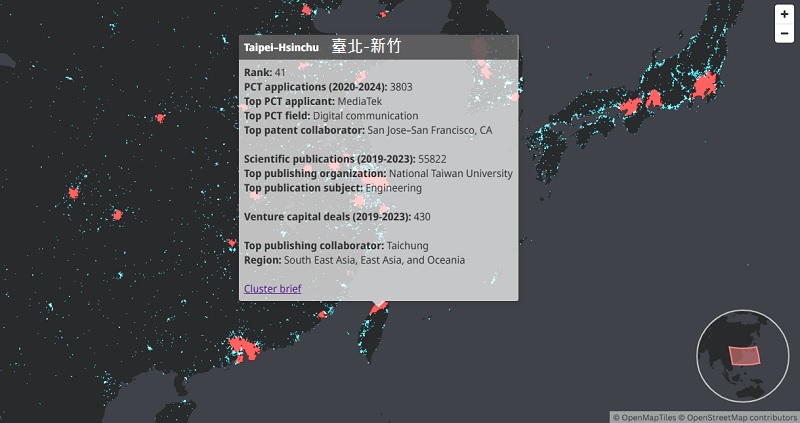Select the Xi'an red cluster in central China

click(158, 117)
